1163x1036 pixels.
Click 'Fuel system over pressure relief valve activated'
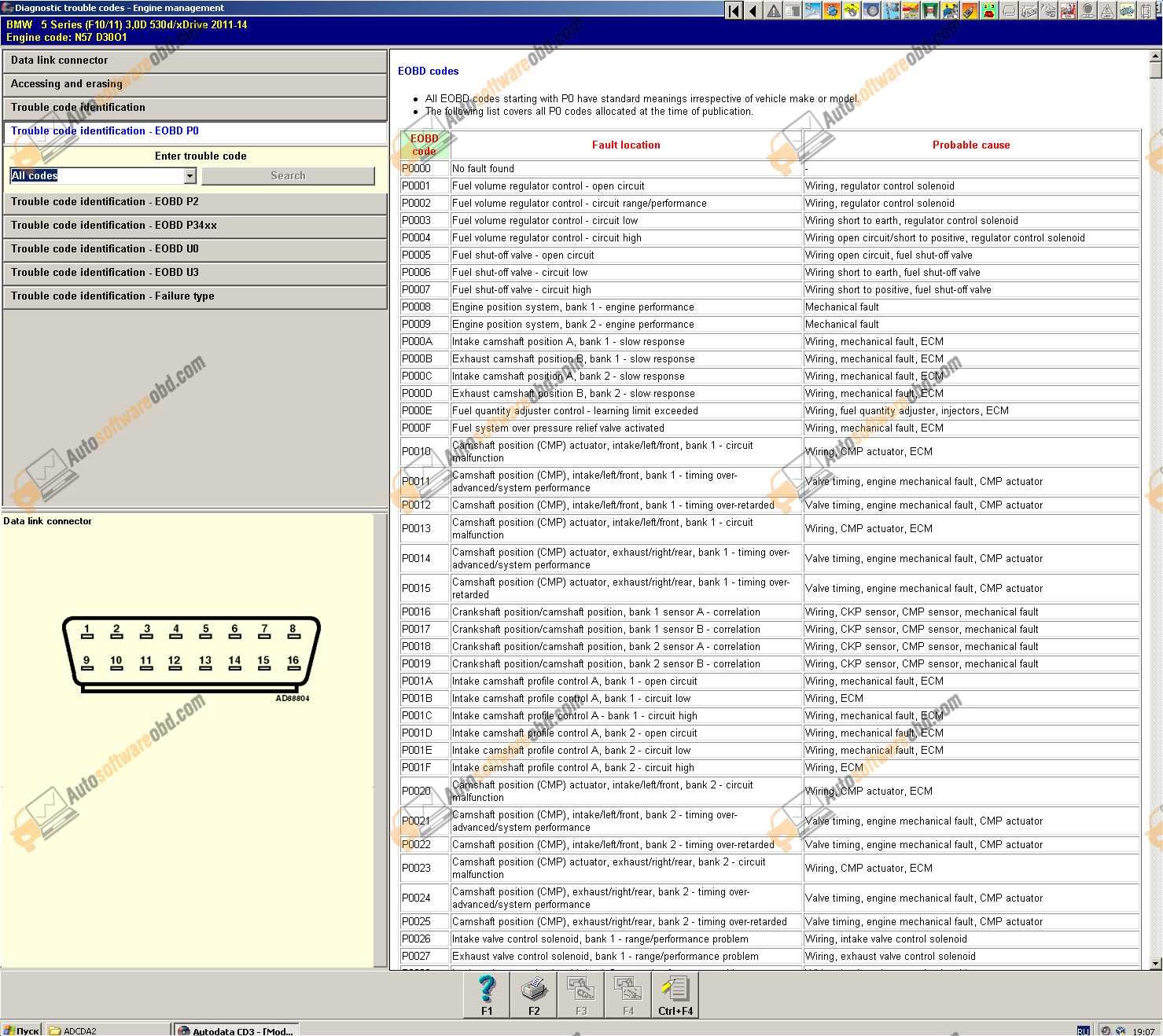(626, 428)
